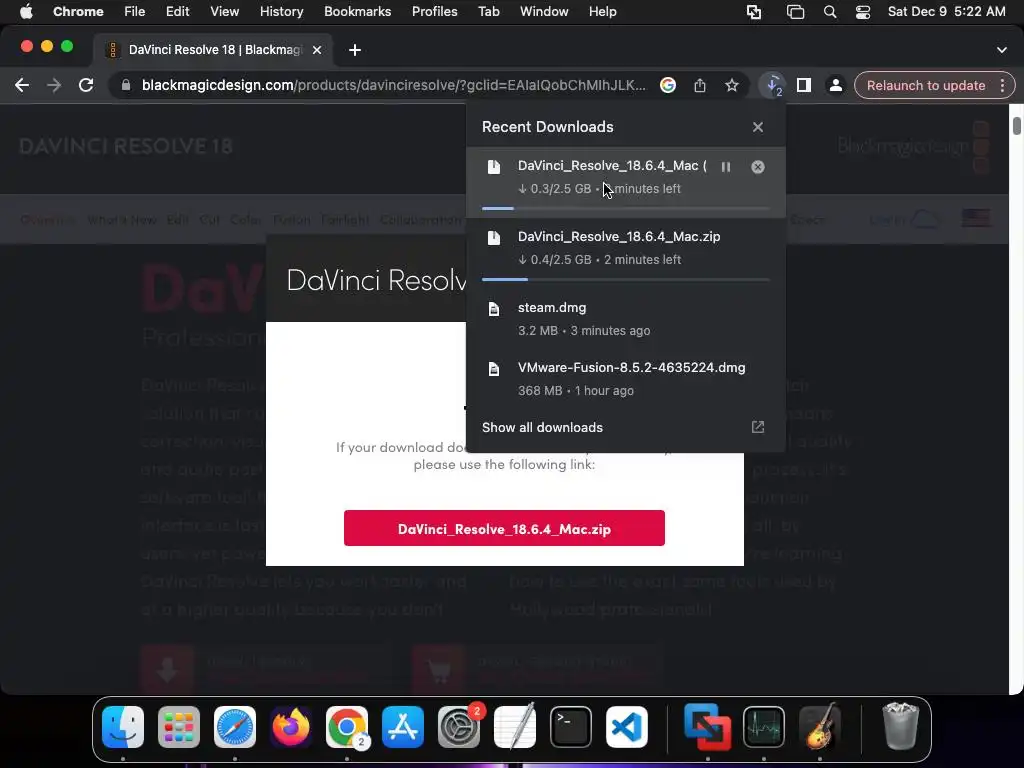Open Control Center in menu bar
This screenshot has width=1024, height=768.
[x=863, y=12]
